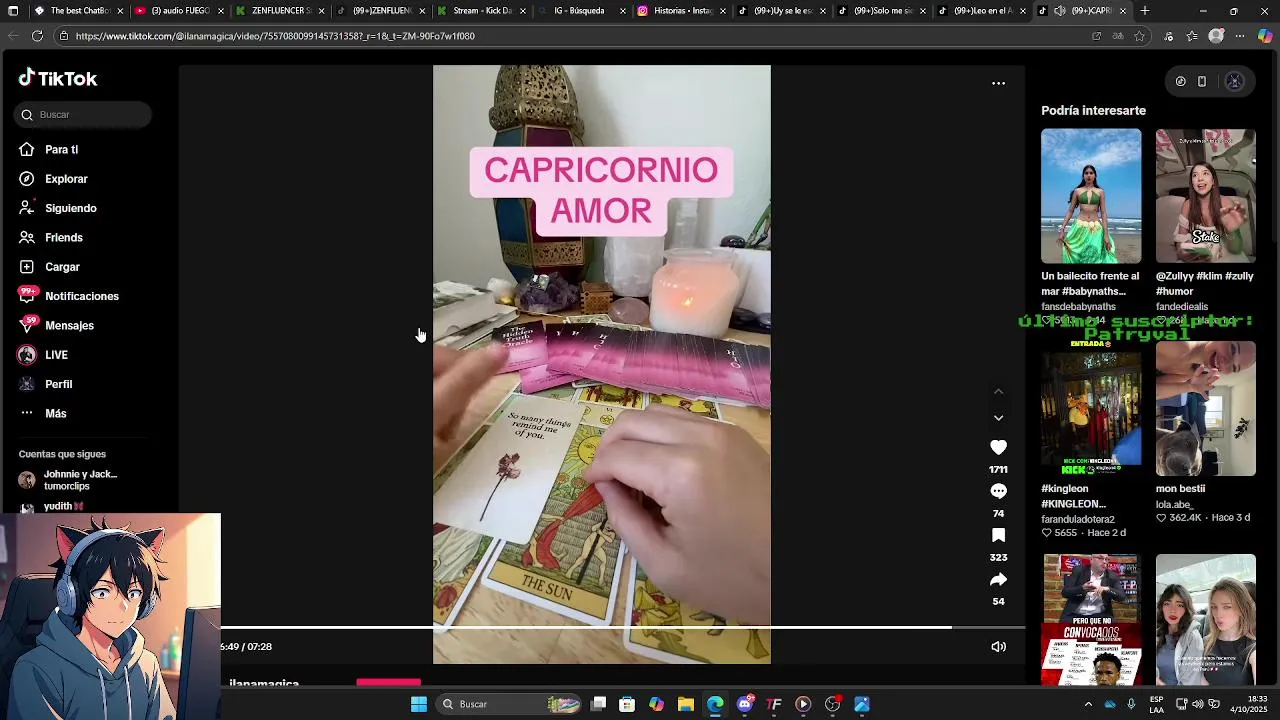Click the TikTok logo
Screen dimensions: 1280x720
(58, 78)
